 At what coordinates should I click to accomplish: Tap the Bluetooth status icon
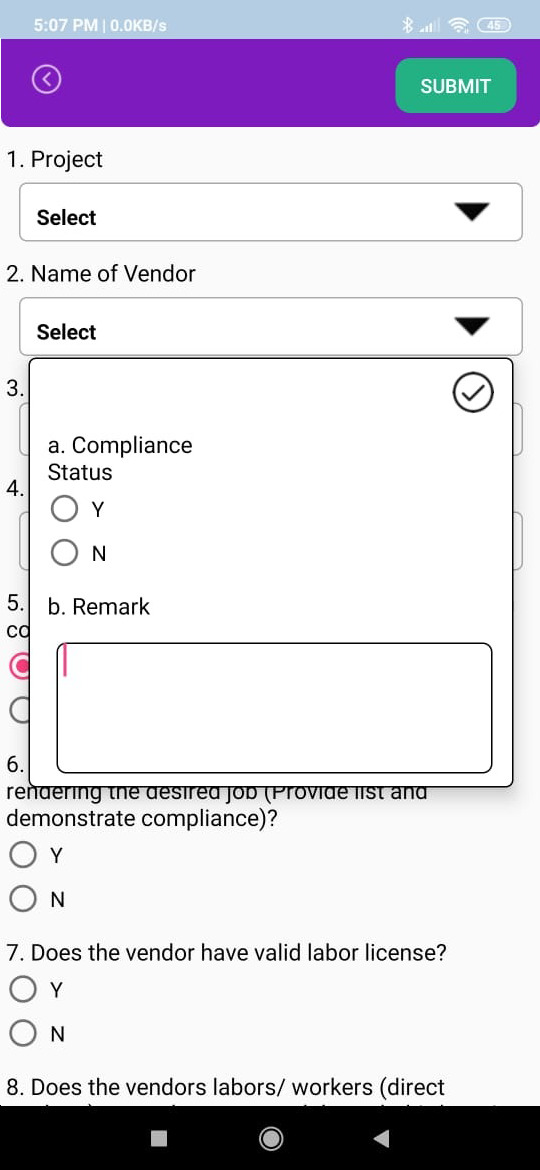pyautogui.click(x=407, y=25)
